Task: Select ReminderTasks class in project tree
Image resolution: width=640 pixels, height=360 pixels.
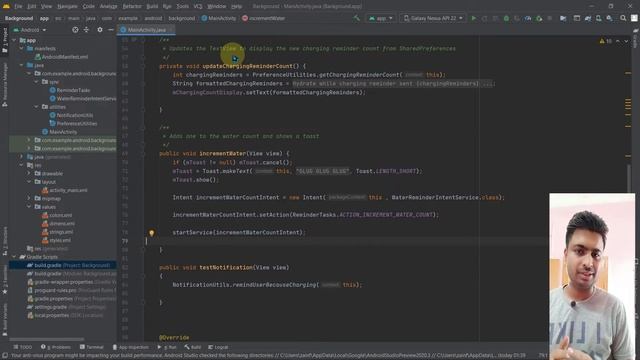Action: pyautogui.click(x=69, y=90)
